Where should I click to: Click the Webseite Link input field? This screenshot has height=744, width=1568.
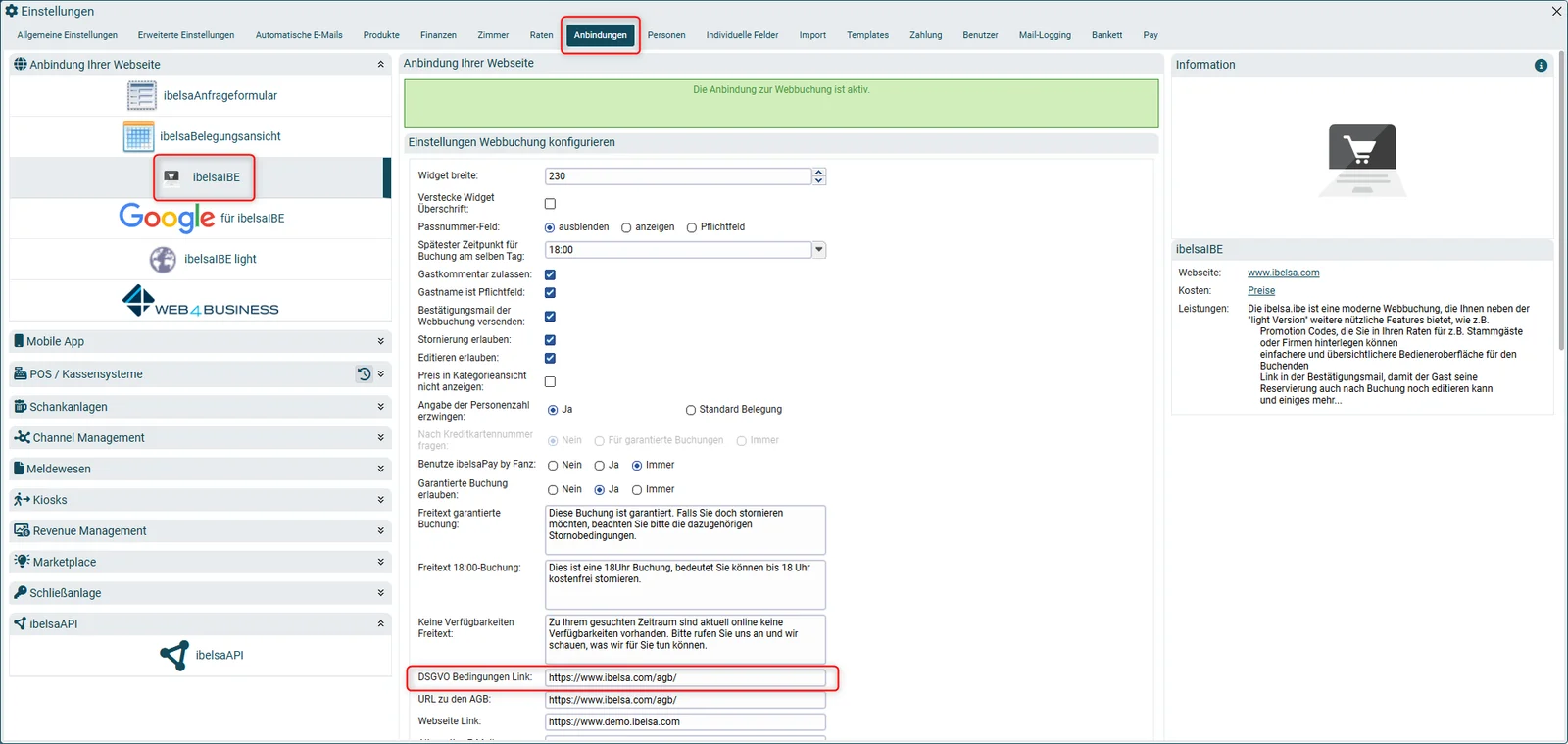point(685,721)
